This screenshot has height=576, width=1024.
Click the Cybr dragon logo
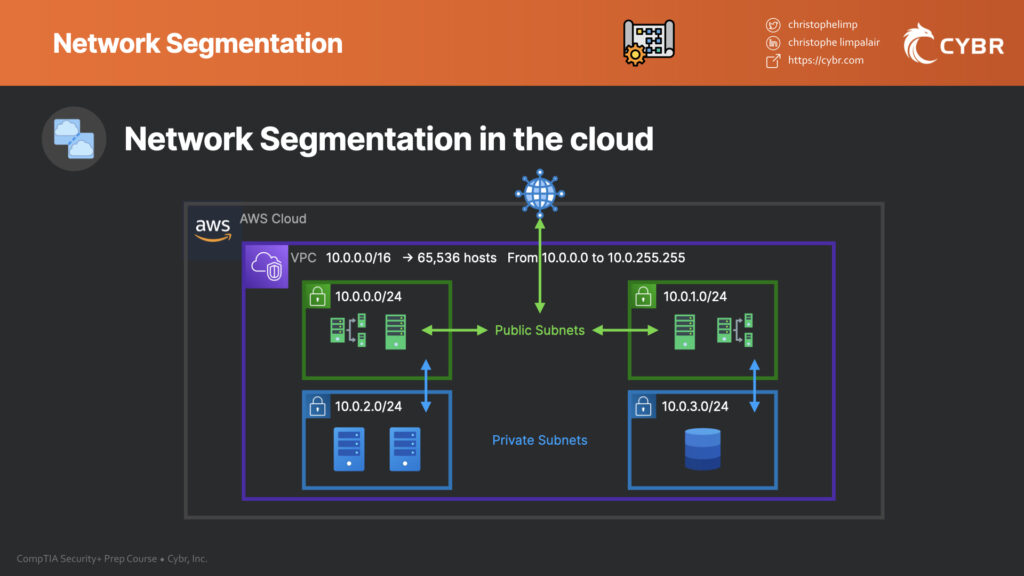click(x=919, y=44)
